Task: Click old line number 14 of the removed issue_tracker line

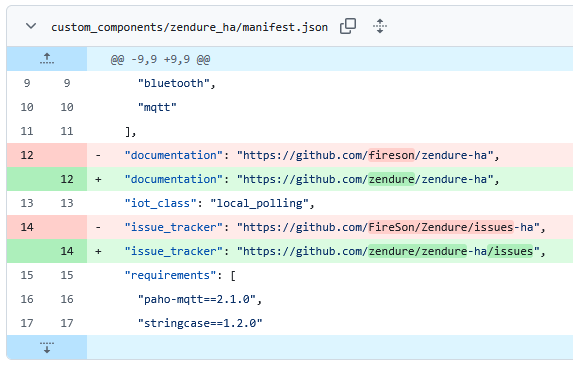Action: coord(27,227)
